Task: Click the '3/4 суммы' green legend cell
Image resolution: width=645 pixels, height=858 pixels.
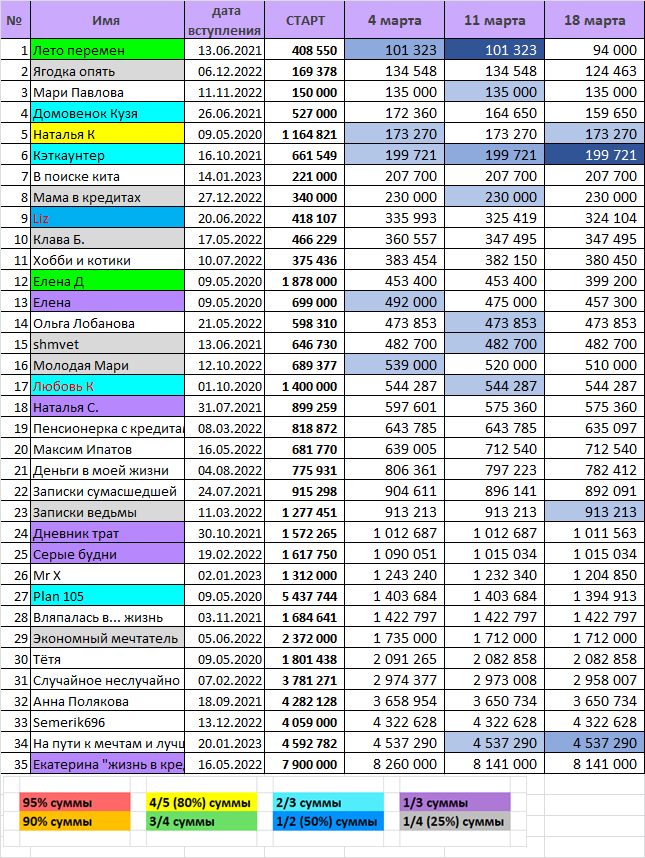Action: tap(202, 821)
